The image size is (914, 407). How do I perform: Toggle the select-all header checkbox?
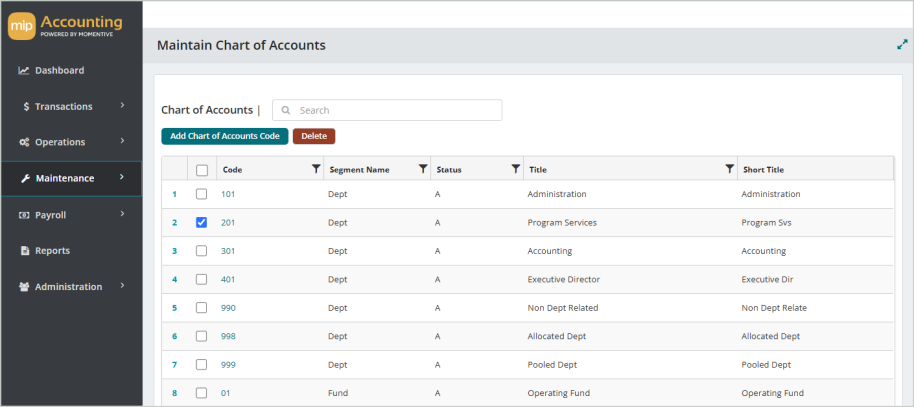click(x=202, y=170)
